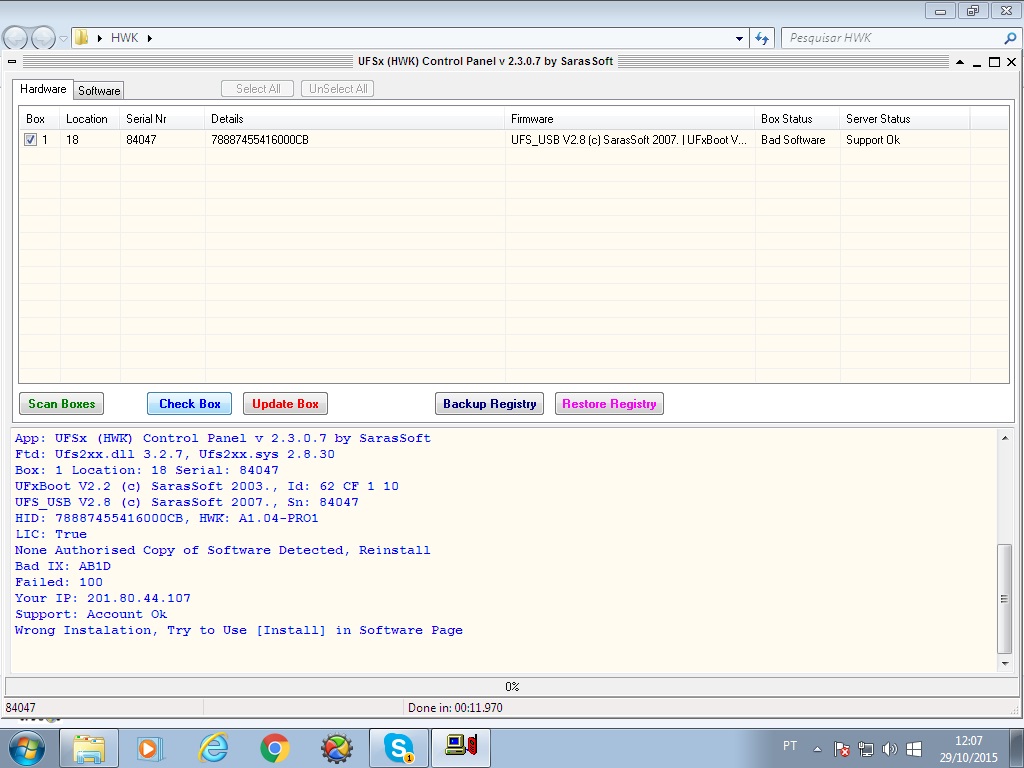Click the None Authorised Copy log line

[x=223, y=551]
